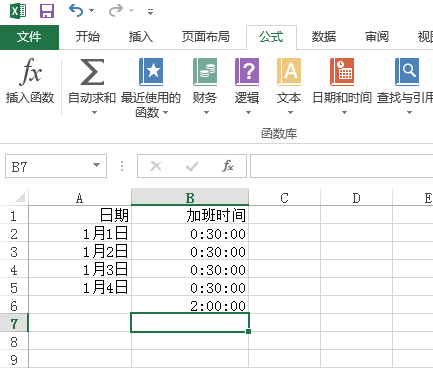
Task: Click into the formula bar input
Action: [x=342, y=166]
